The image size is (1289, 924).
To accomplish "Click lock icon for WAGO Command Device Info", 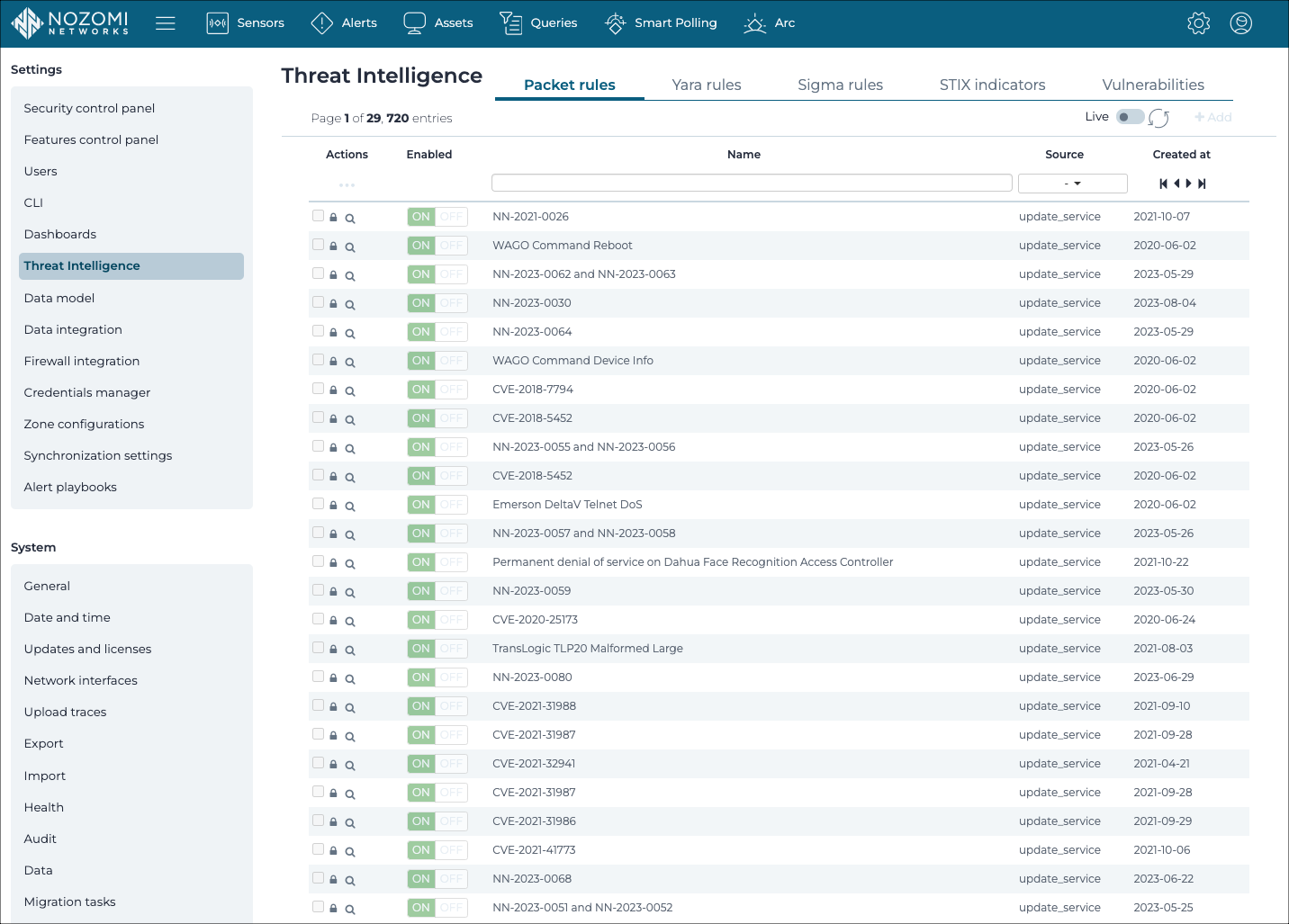I will pyautogui.click(x=333, y=362).
